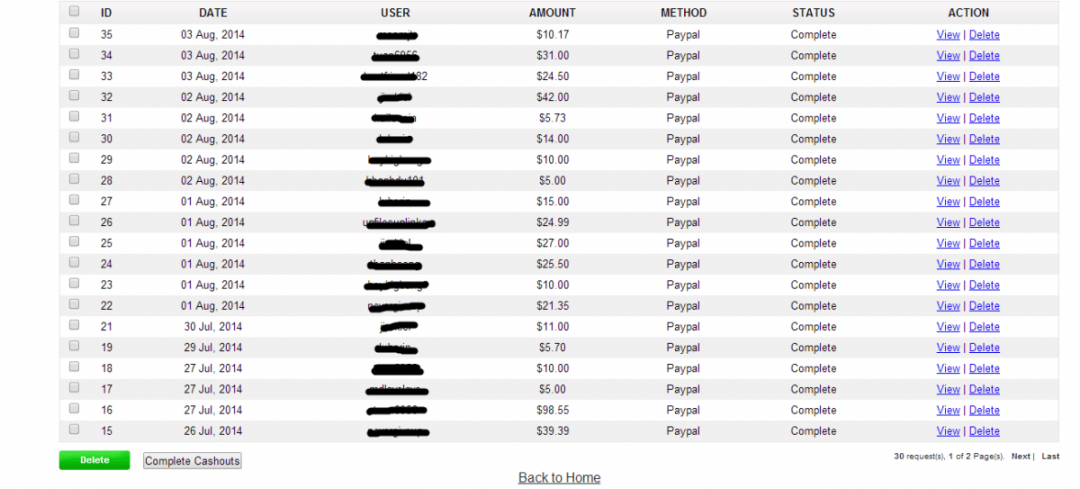View the 30 Jul request ID 21
Viewport: 1080px width, 489px height.
(948, 327)
